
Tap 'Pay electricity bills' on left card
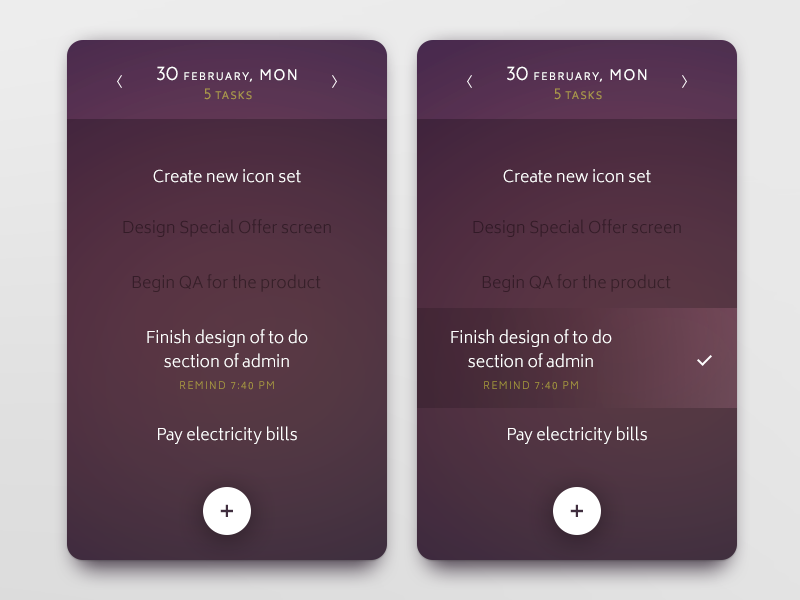[x=227, y=434]
